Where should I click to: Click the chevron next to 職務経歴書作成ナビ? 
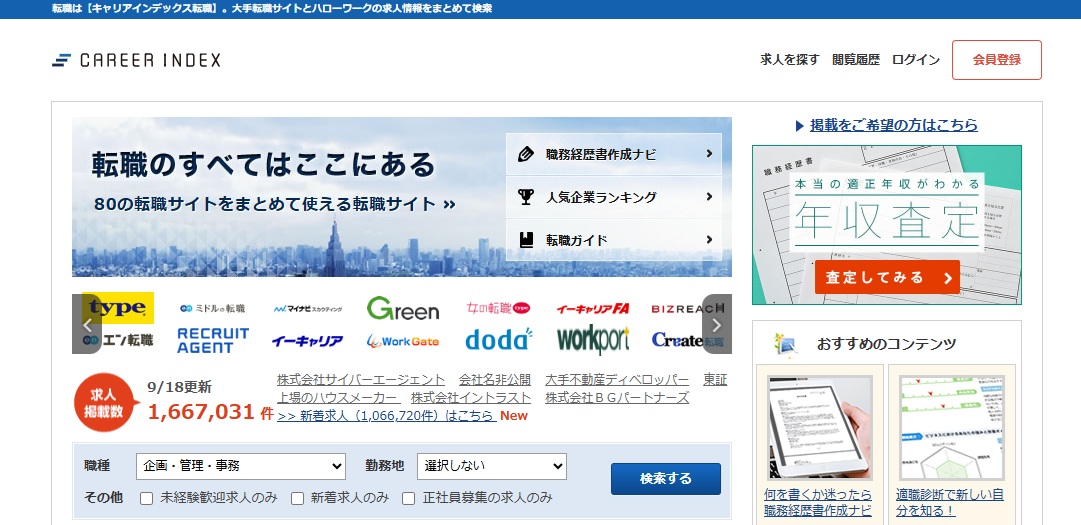click(x=709, y=154)
